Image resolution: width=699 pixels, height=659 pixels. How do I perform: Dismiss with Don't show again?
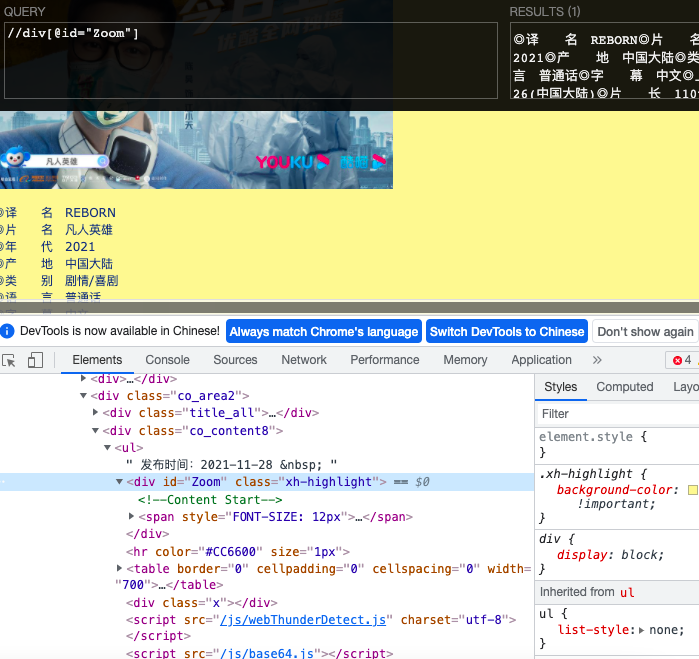click(x=645, y=331)
